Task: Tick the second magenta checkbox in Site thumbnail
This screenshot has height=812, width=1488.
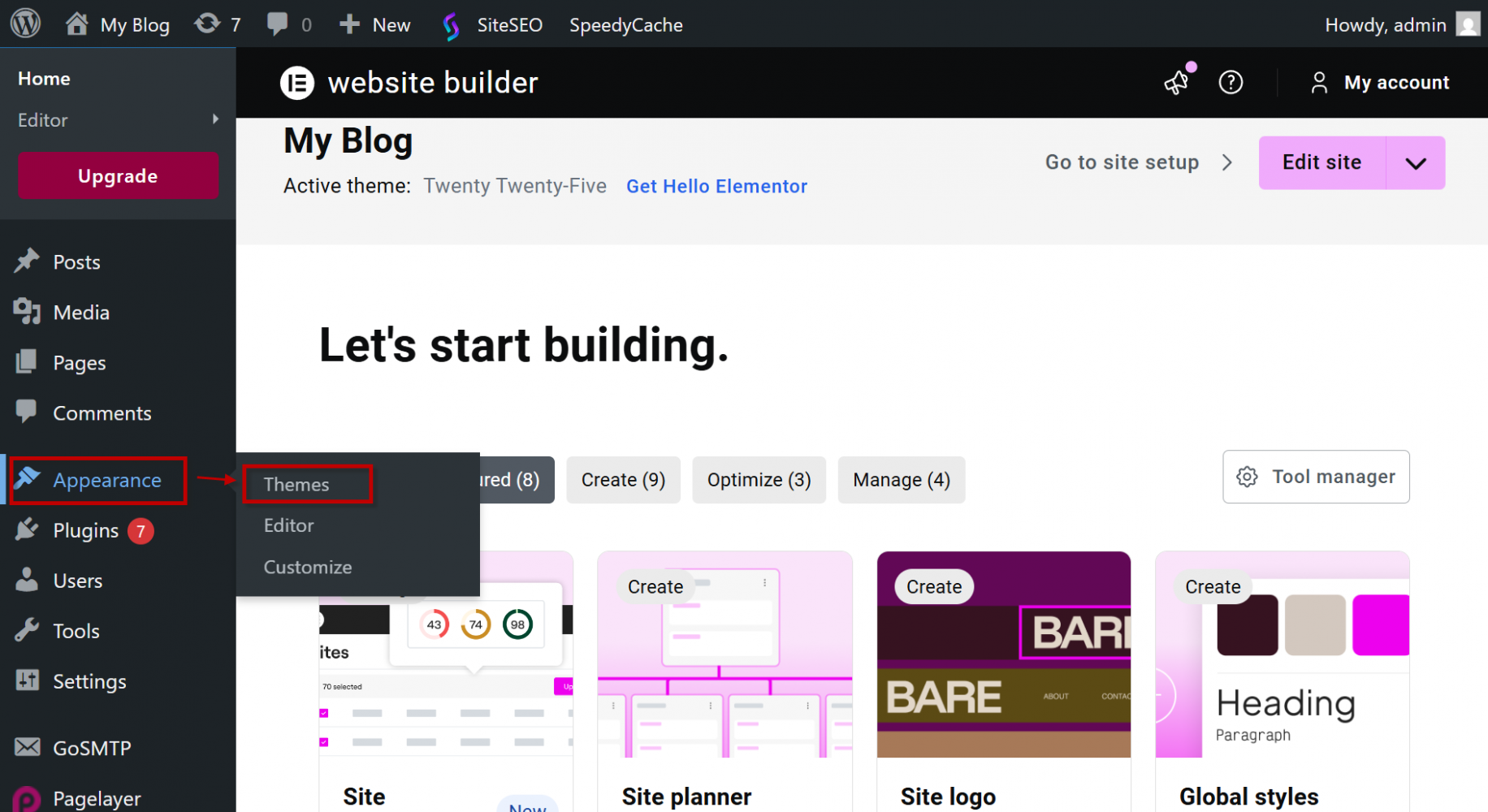Action: [324, 741]
